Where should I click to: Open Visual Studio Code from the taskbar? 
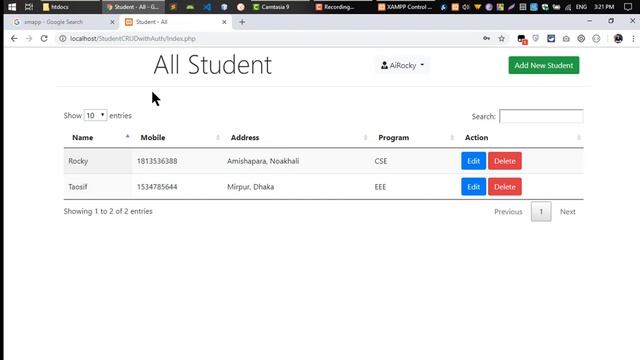tap(207, 7)
